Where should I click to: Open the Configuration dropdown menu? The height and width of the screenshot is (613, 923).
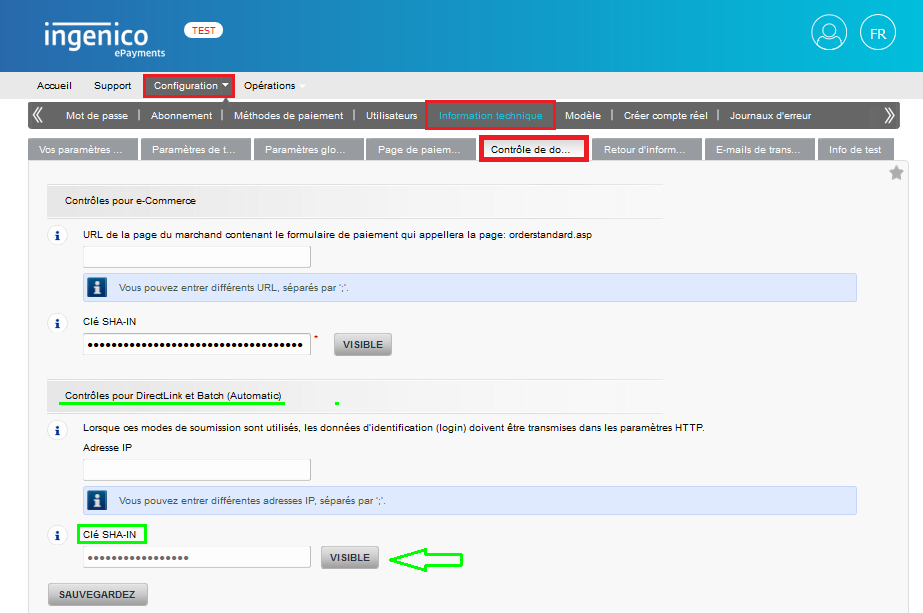(x=188, y=85)
